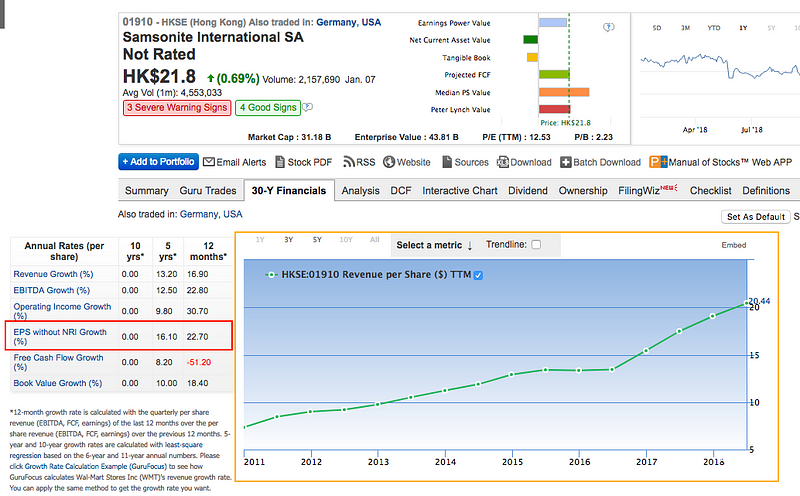
Task: Click the orange Median PS Value bar
Action: coord(564,92)
